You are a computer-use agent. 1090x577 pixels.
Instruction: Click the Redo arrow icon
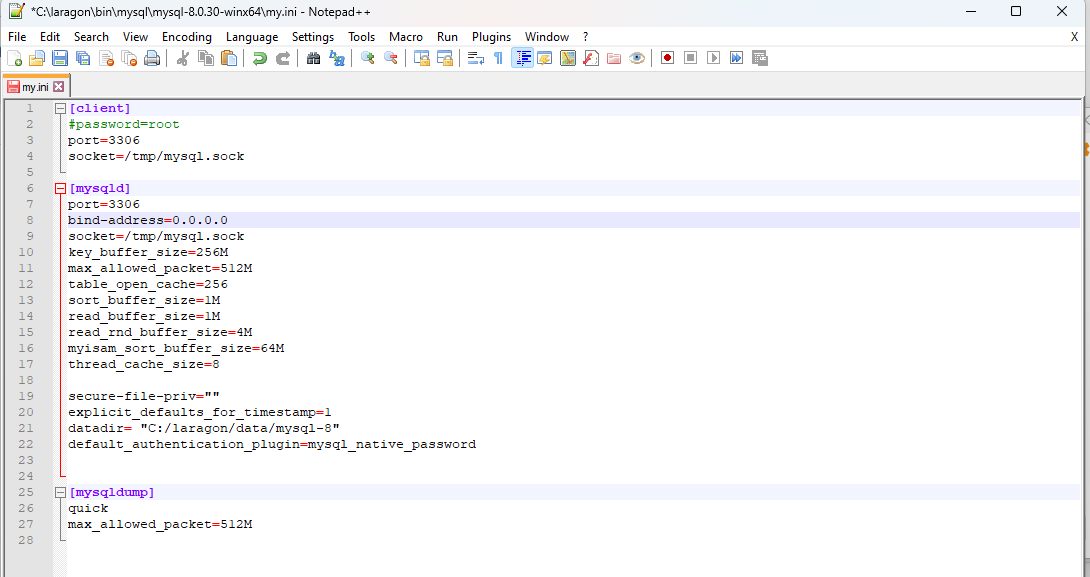tap(283, 58)
